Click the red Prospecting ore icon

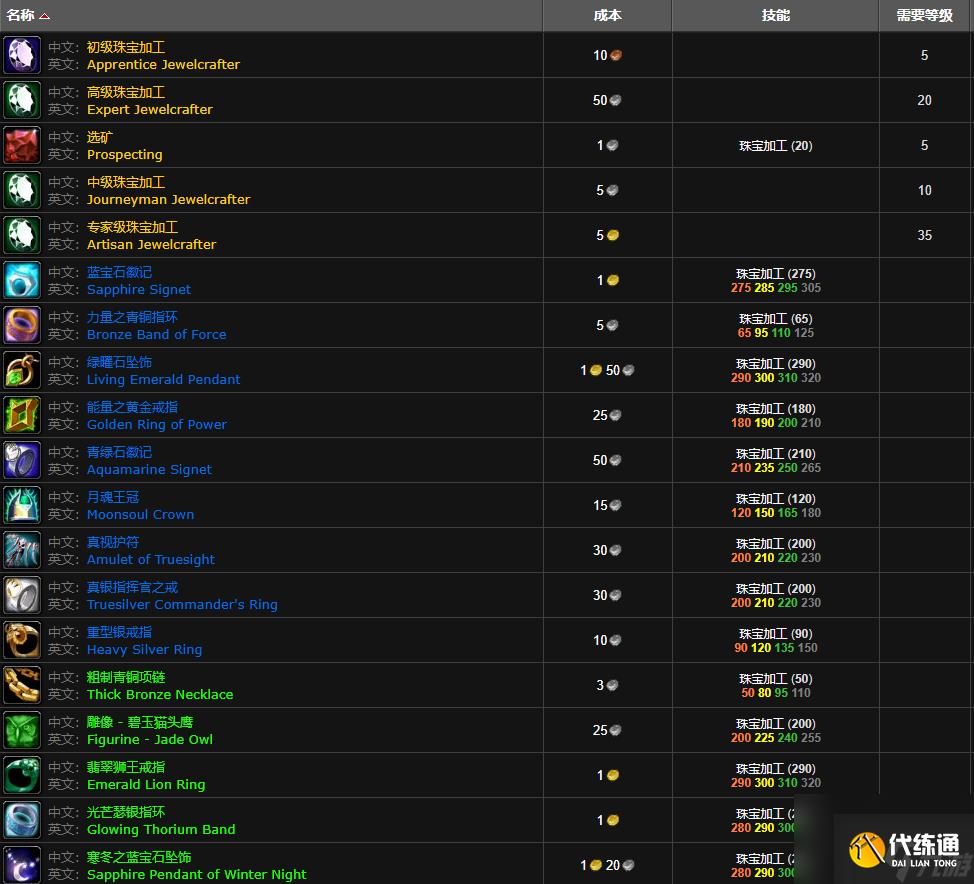(x=22, y=145)
